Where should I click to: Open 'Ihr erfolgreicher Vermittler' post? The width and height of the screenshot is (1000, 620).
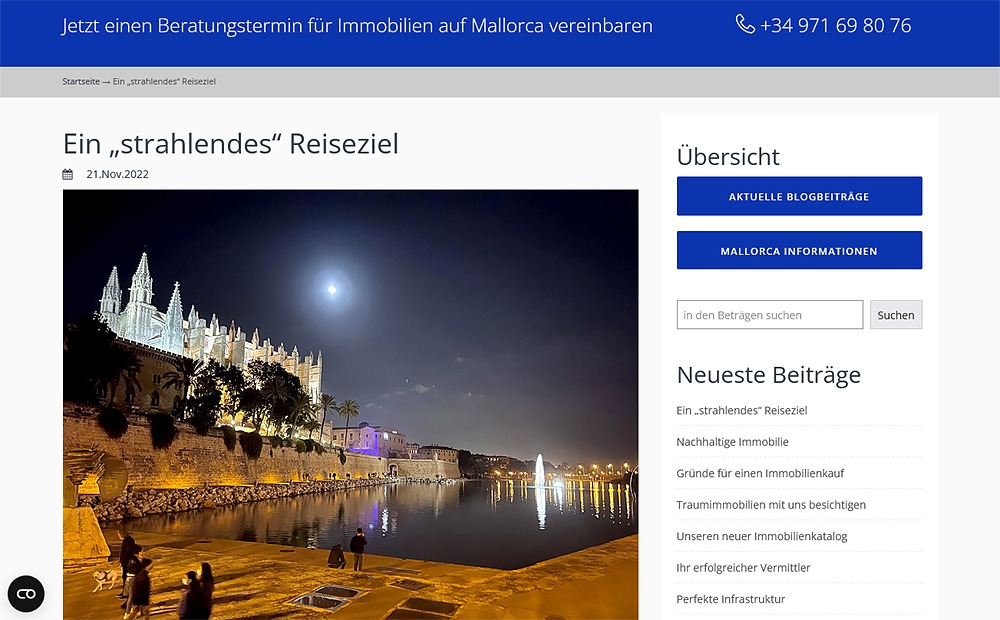tap(743, 568)
